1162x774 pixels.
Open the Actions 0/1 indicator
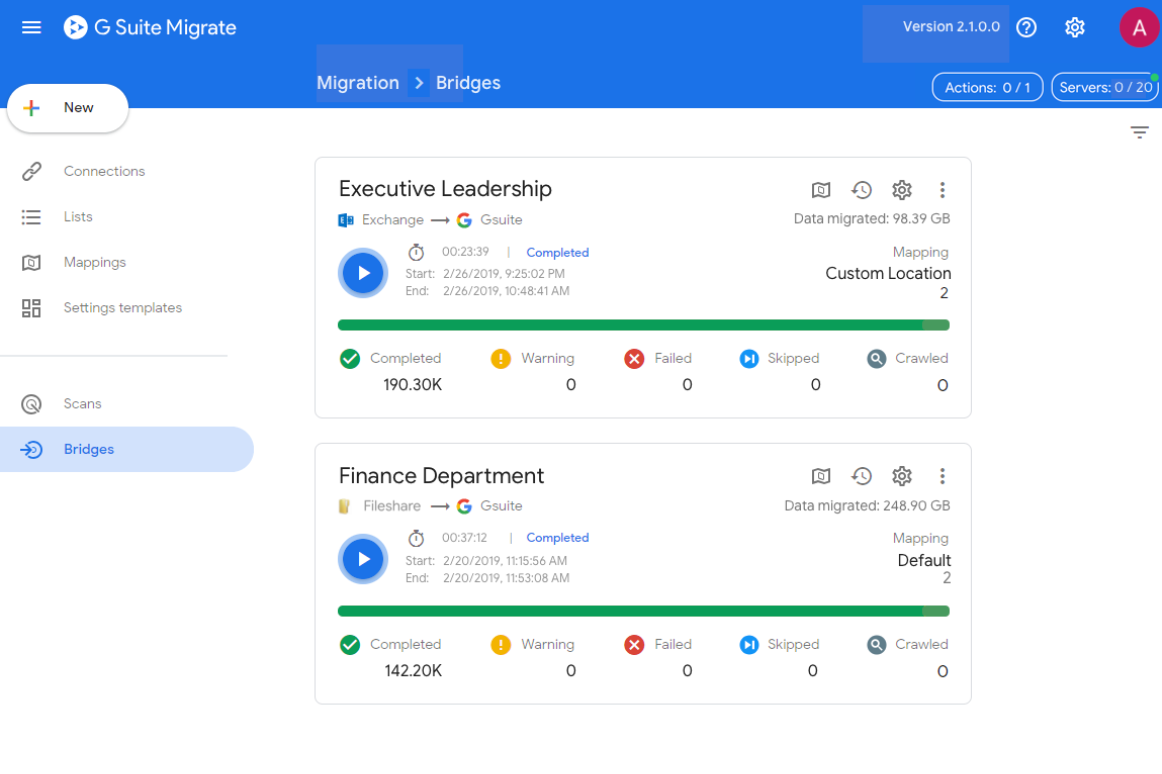987,87
